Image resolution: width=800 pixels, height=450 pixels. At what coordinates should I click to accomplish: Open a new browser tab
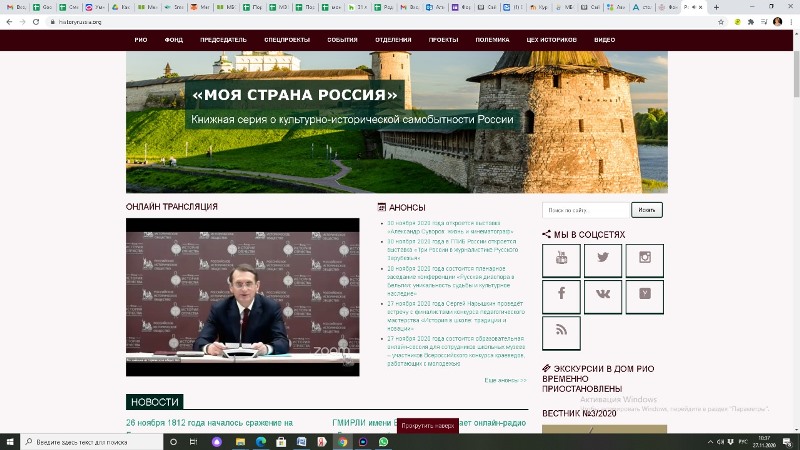[x=716, y=7]
